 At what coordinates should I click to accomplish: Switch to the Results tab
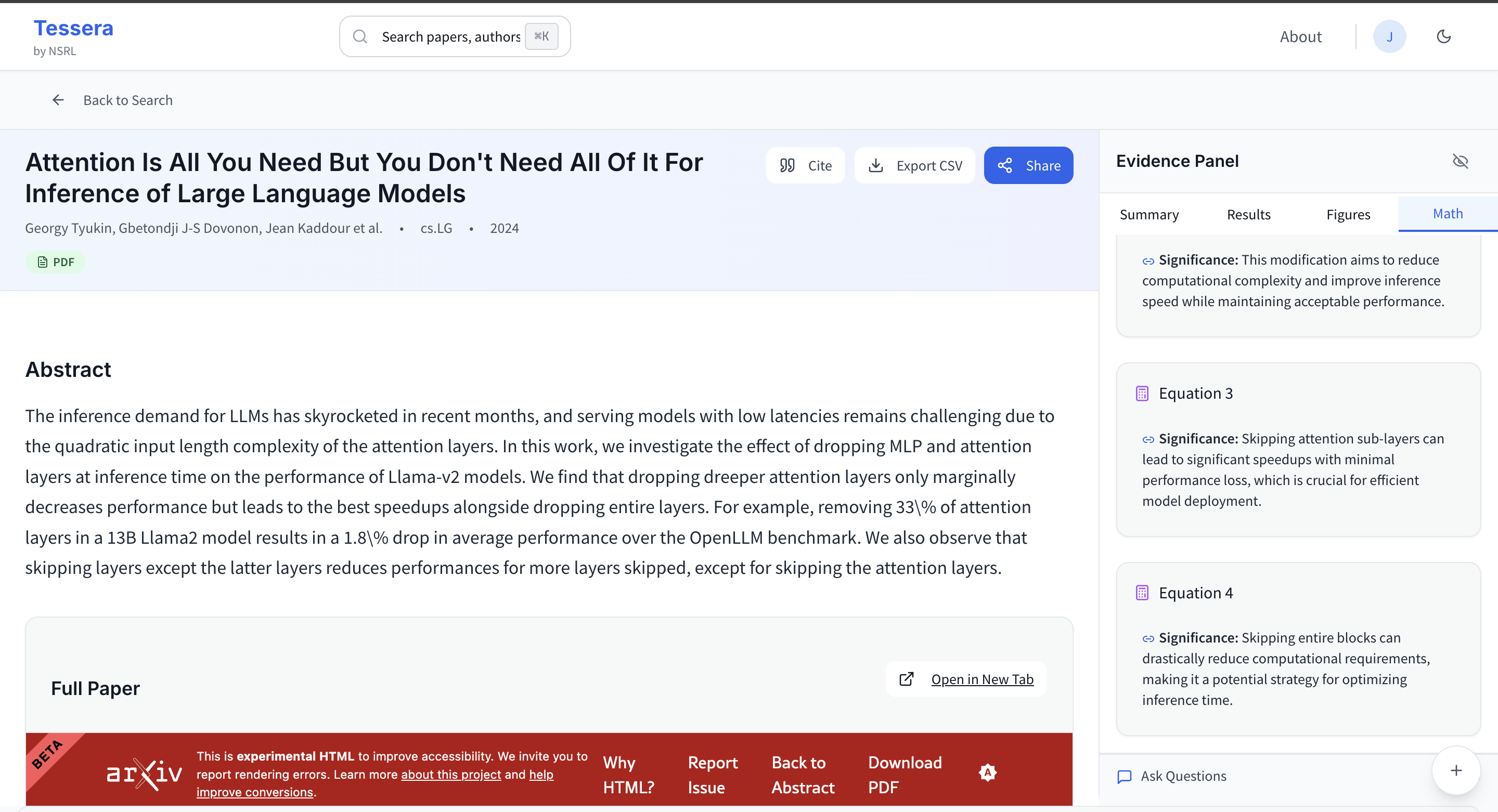[1248, 215]
